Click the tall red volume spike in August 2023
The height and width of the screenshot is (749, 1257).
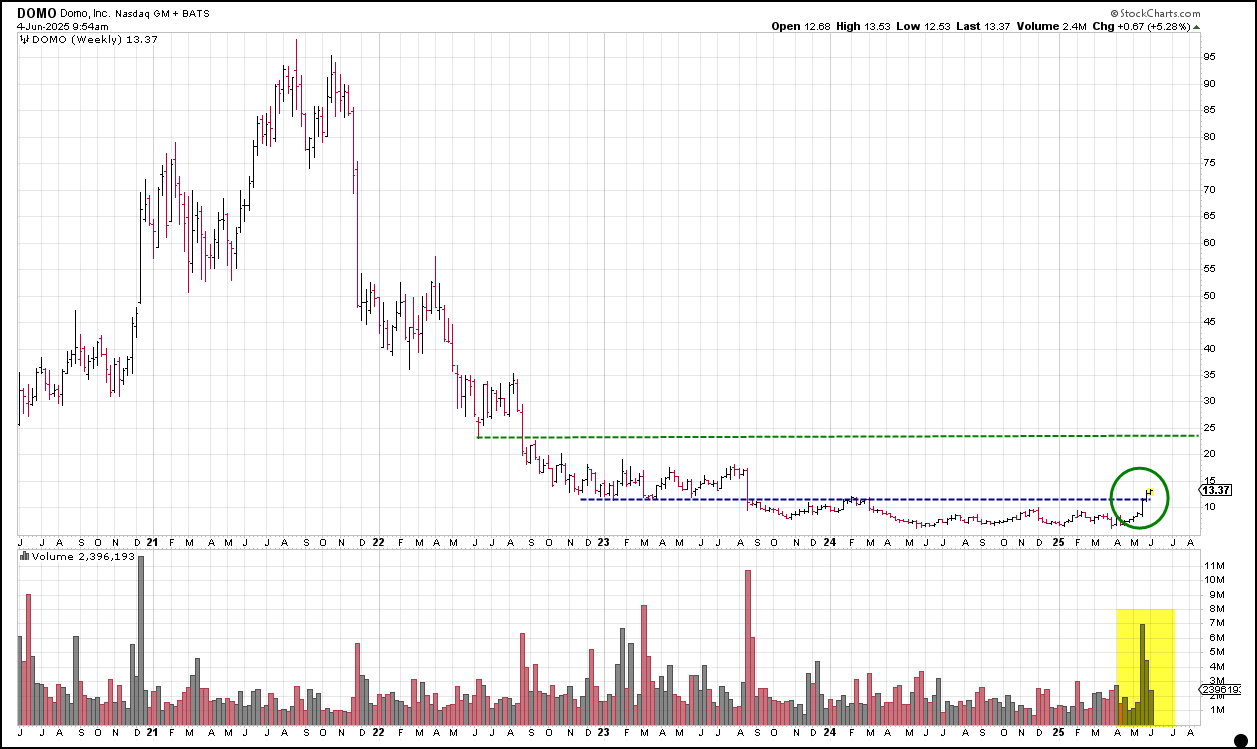pyautogui.click(x=747, y=648)
